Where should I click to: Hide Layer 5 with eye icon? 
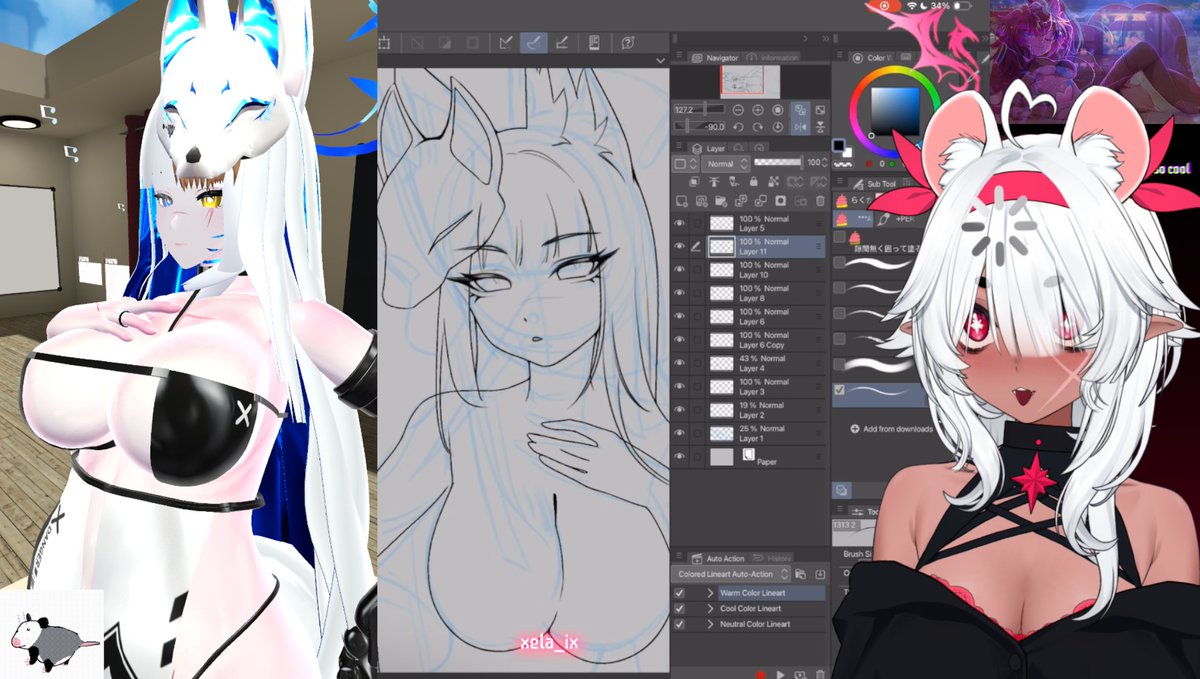(x=679, y=223)
